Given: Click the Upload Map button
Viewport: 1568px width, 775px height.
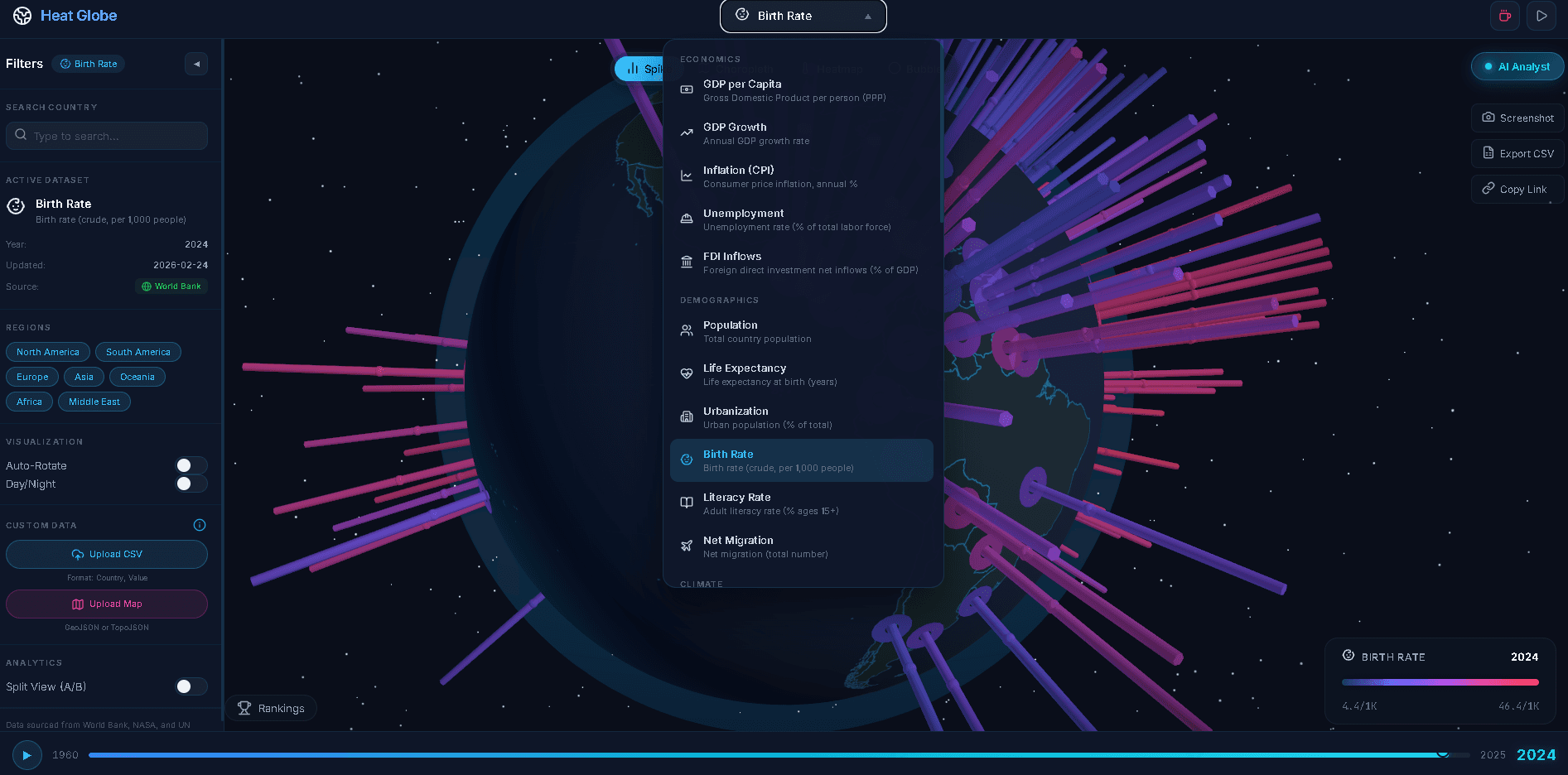Looking at the screenshot, I should coord(106,604).
